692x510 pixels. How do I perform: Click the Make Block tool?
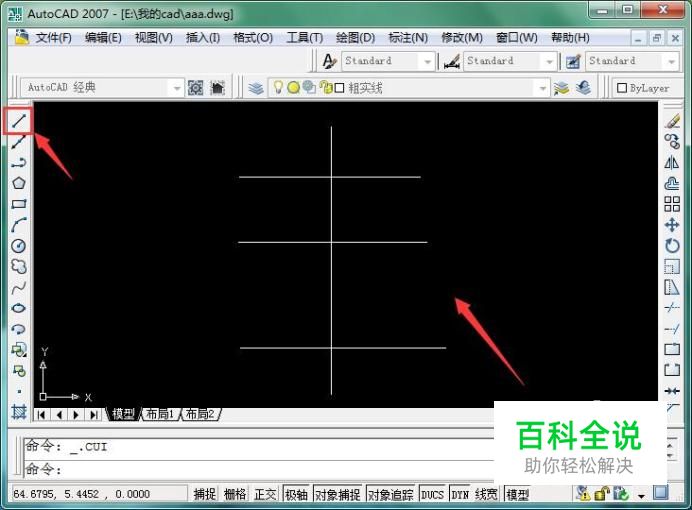19,371
